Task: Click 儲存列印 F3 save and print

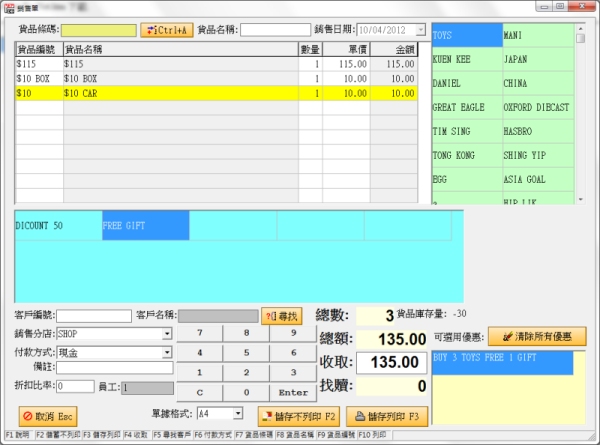Action: point(387,416)
